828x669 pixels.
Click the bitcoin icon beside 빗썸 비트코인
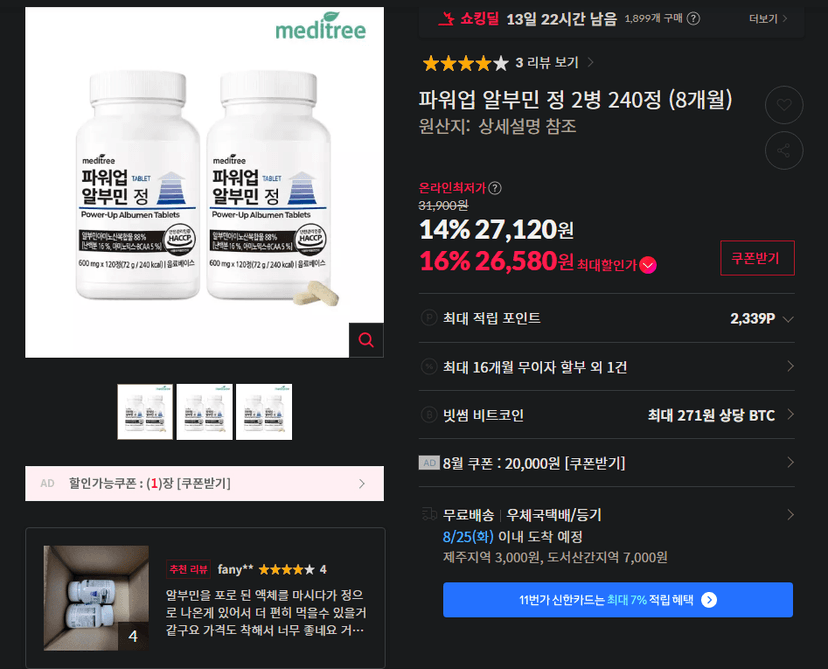point(429,414)
